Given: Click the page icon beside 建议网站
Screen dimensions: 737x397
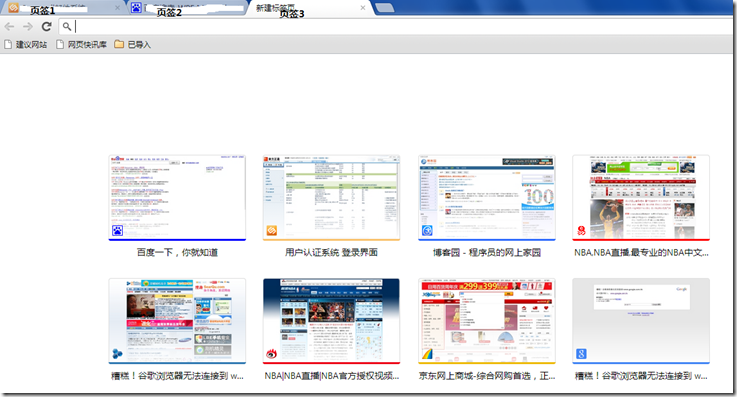Looking at the screenshot, I should (x=8, y=45).
